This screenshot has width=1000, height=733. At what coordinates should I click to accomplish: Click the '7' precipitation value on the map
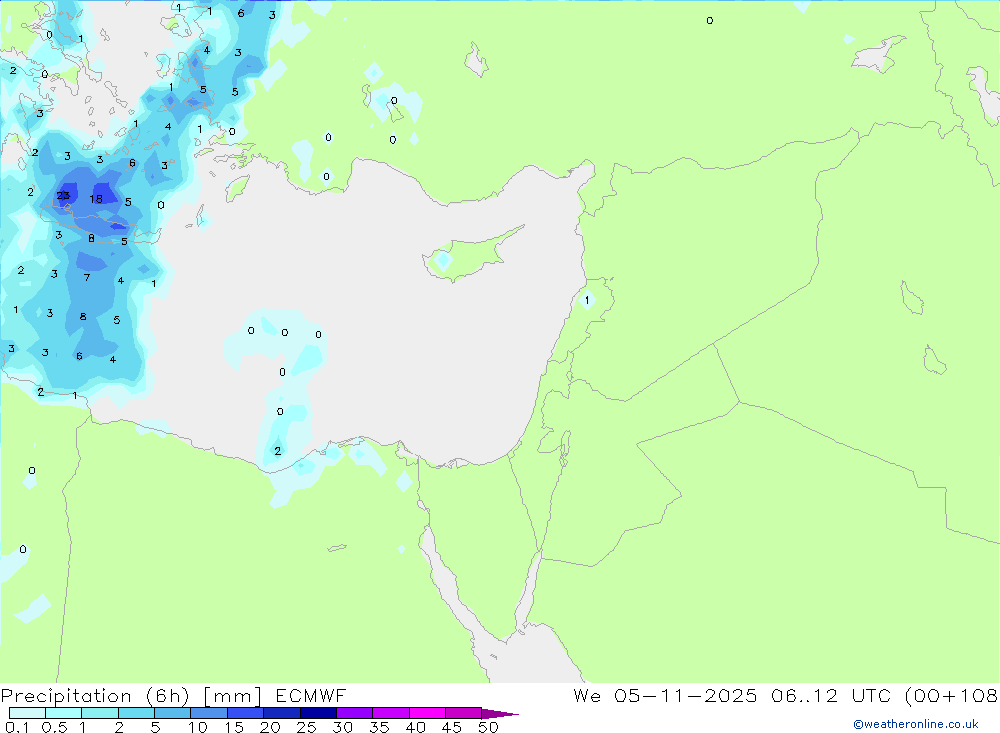(x=87, y=278)
